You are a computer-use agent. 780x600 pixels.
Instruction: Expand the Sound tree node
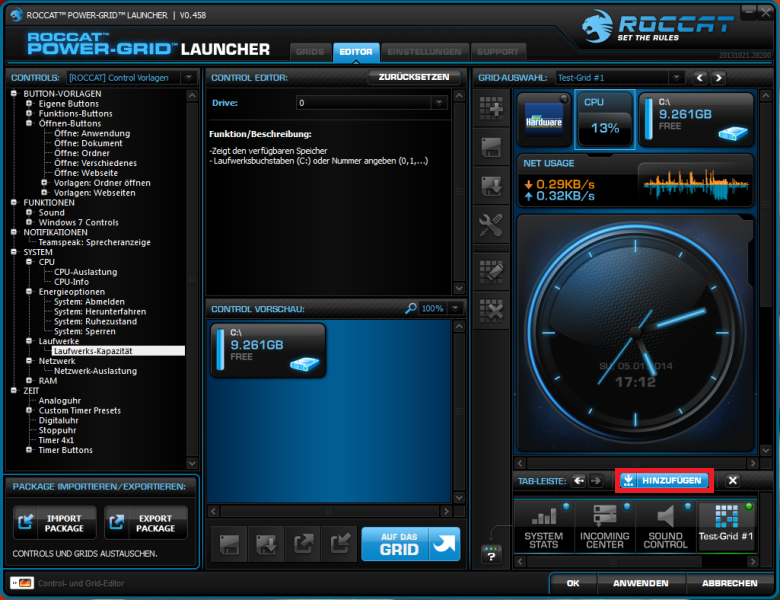(x=29, y=212)
